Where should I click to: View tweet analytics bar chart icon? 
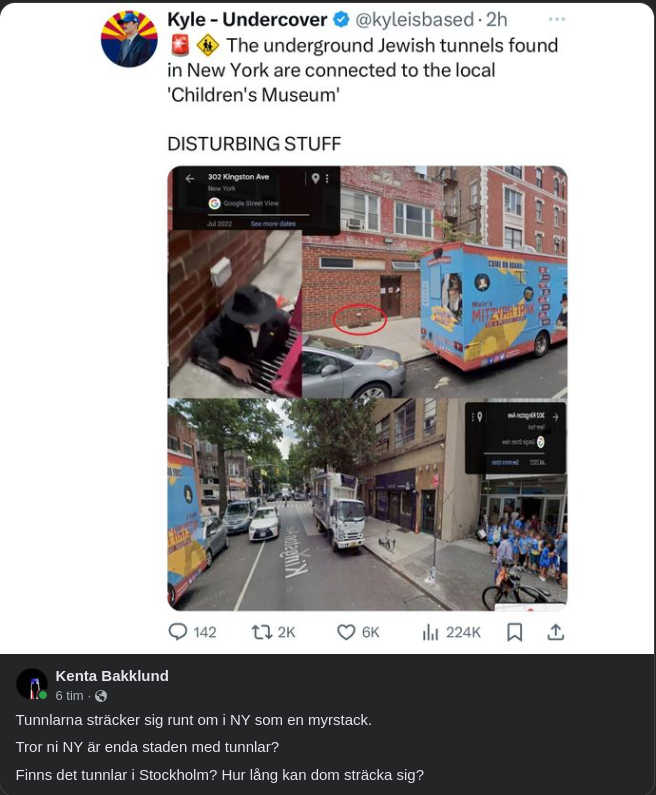[430, 632]
